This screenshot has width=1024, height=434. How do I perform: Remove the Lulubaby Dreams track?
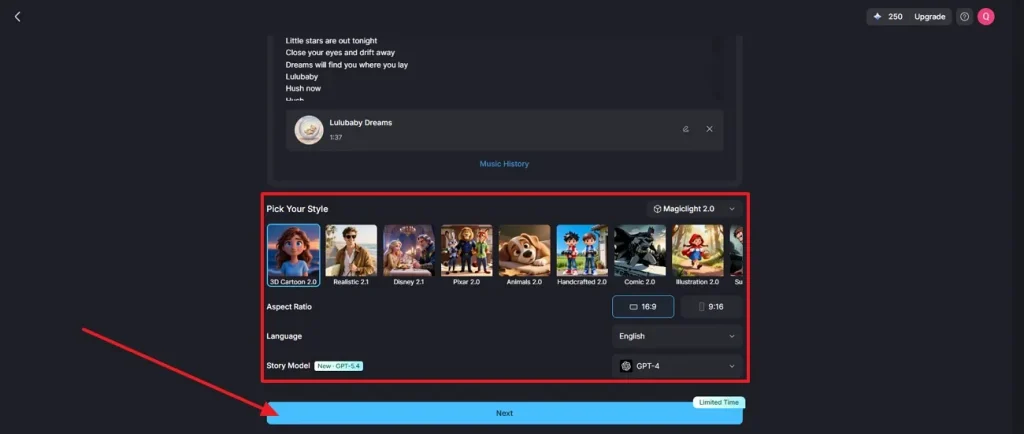(x=709, y=129)
